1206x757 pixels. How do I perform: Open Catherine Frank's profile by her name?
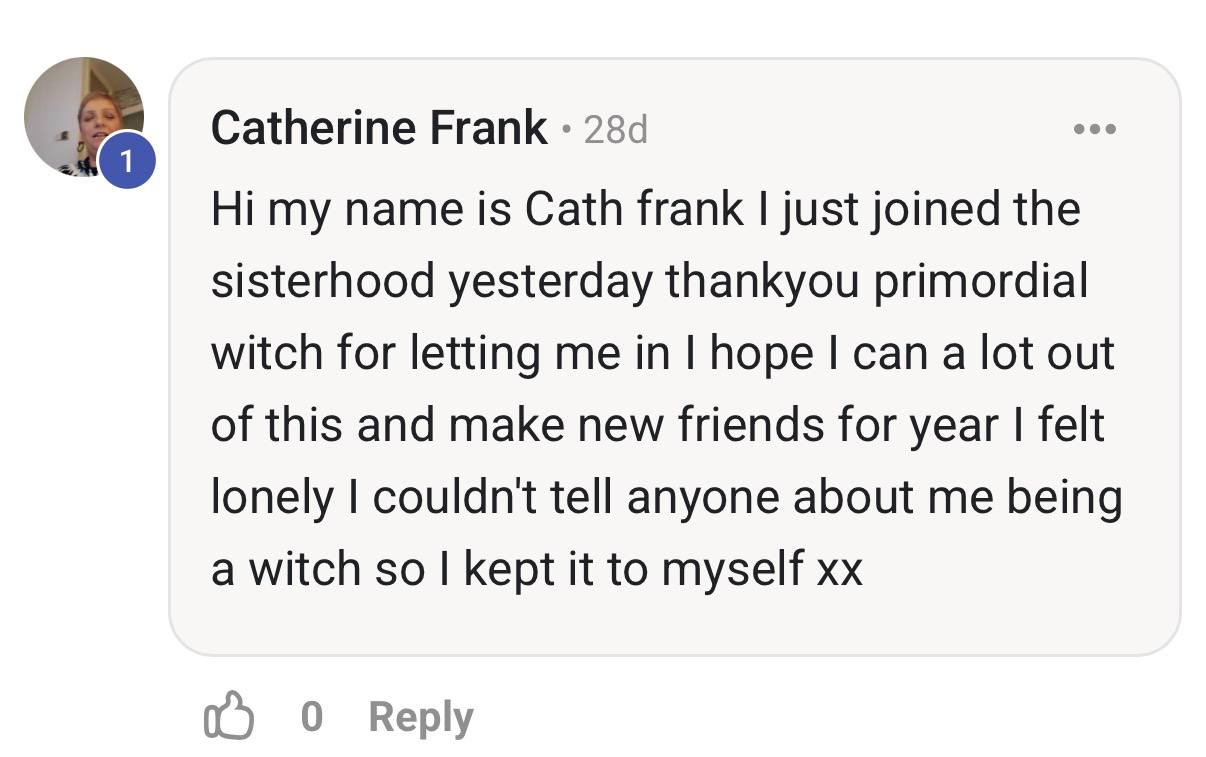click(377, 127)
